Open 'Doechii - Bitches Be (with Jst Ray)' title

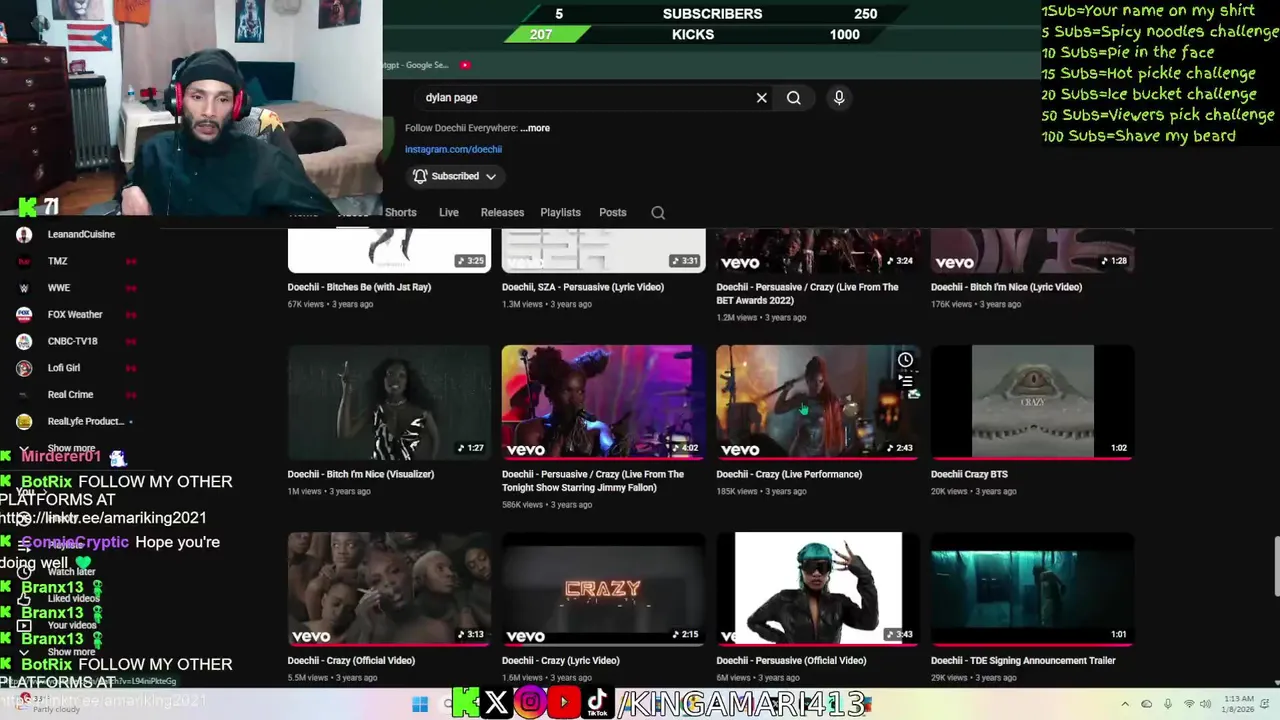359,287
